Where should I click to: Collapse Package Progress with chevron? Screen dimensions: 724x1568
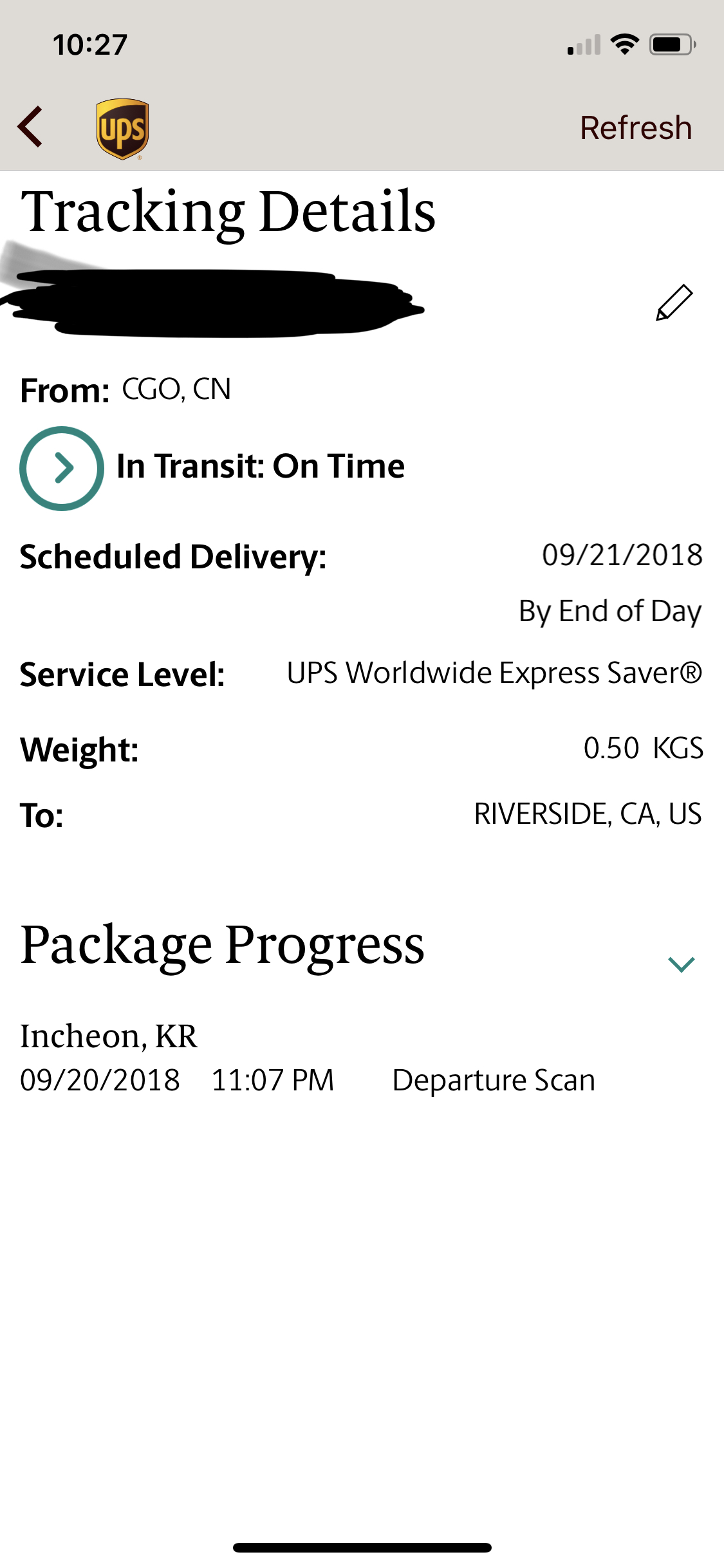coord(681,964)
